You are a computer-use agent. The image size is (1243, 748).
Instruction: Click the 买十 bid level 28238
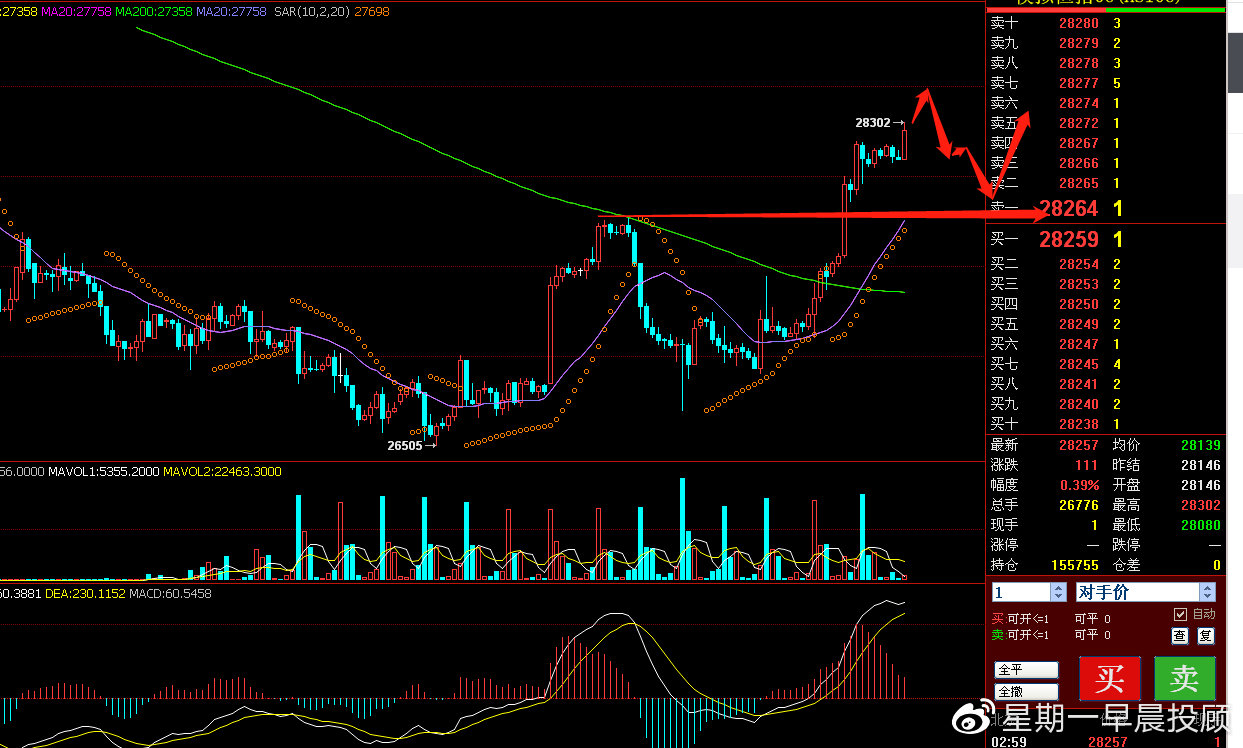coord(1078,424)
